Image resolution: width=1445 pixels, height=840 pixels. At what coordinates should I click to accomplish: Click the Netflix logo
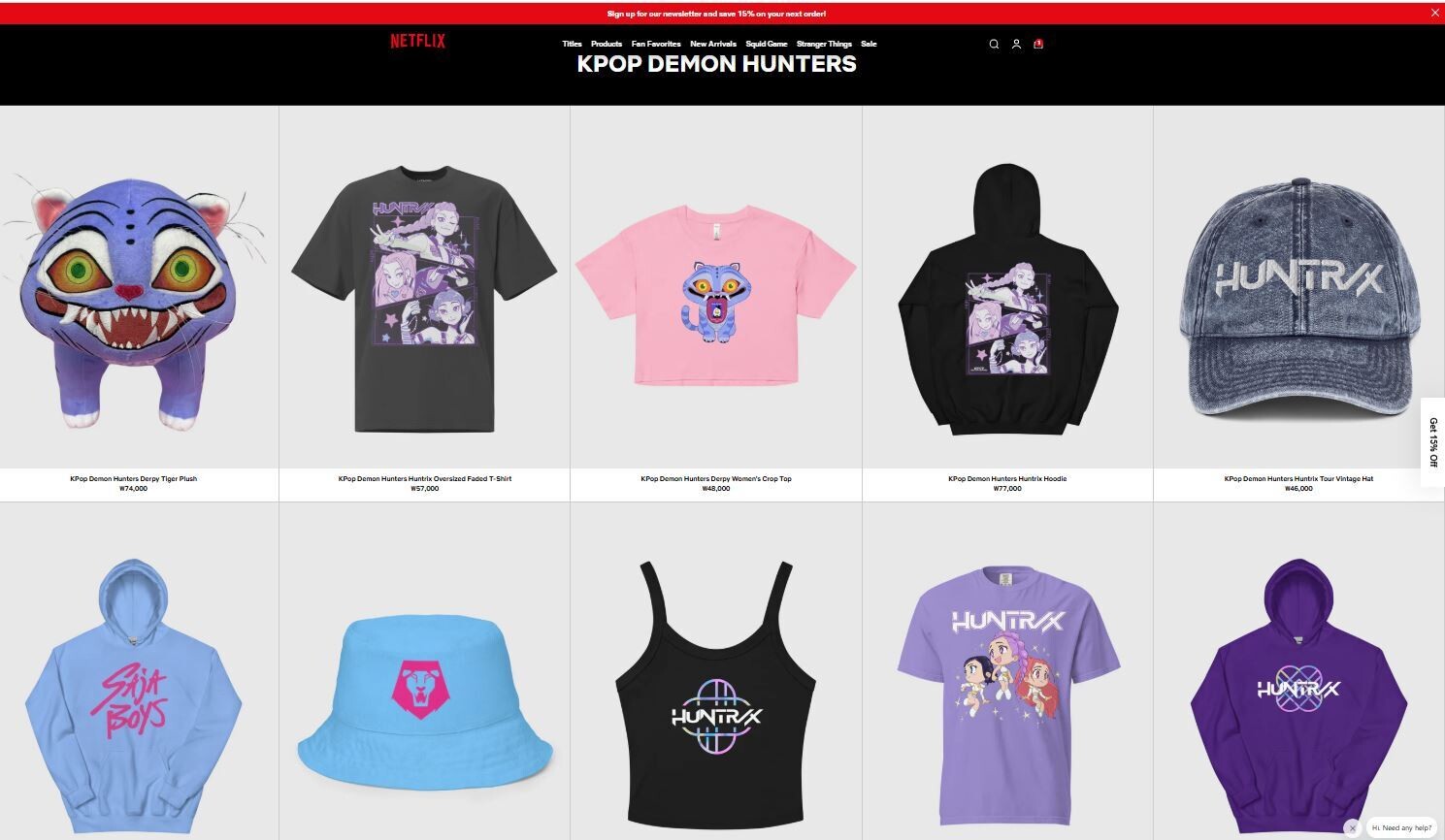(x=417, y=41)
